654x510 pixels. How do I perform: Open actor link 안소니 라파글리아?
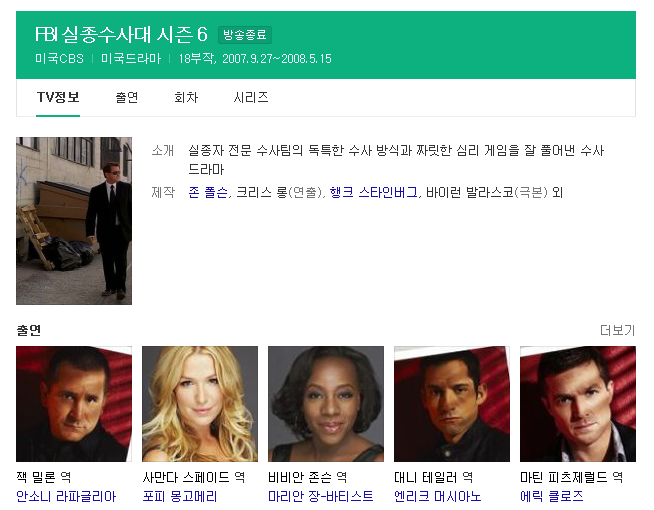click(66, 496)
